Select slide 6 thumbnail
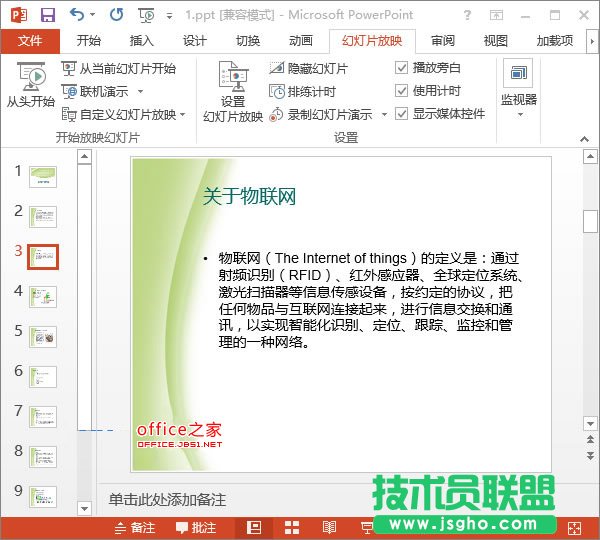This screenshot has width=600, height=540. pyautogui.click(x=43, y=377)
